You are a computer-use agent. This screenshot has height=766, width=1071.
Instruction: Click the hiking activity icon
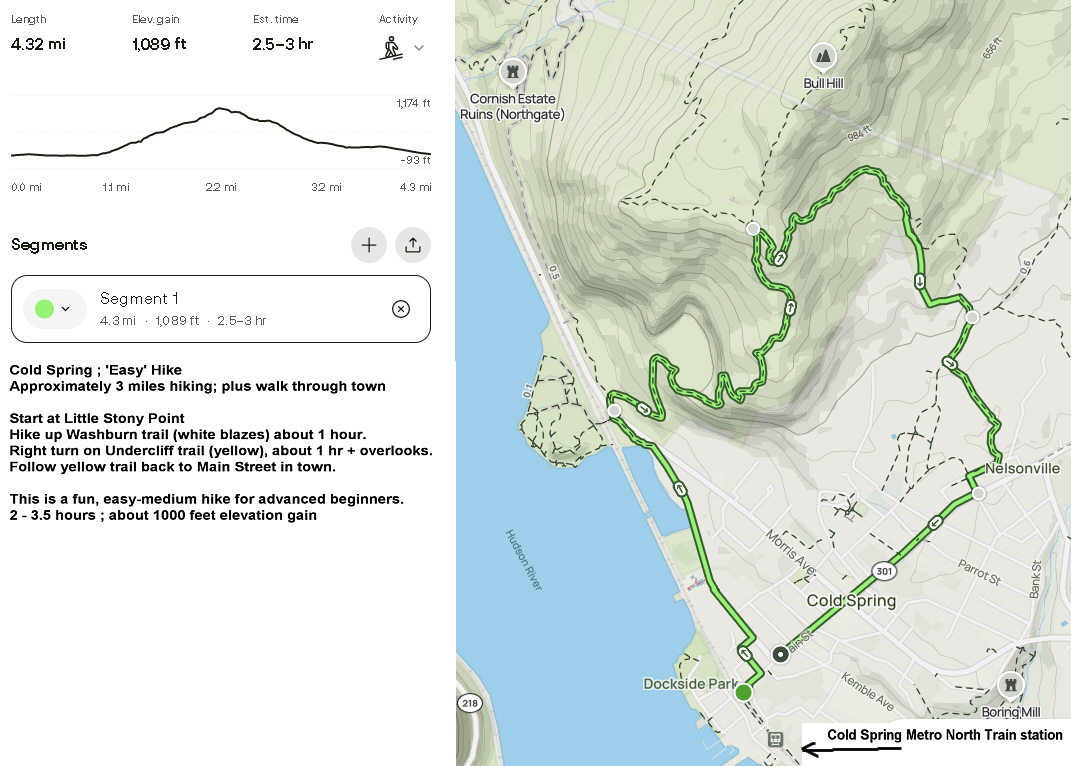(x=391, y=47)
